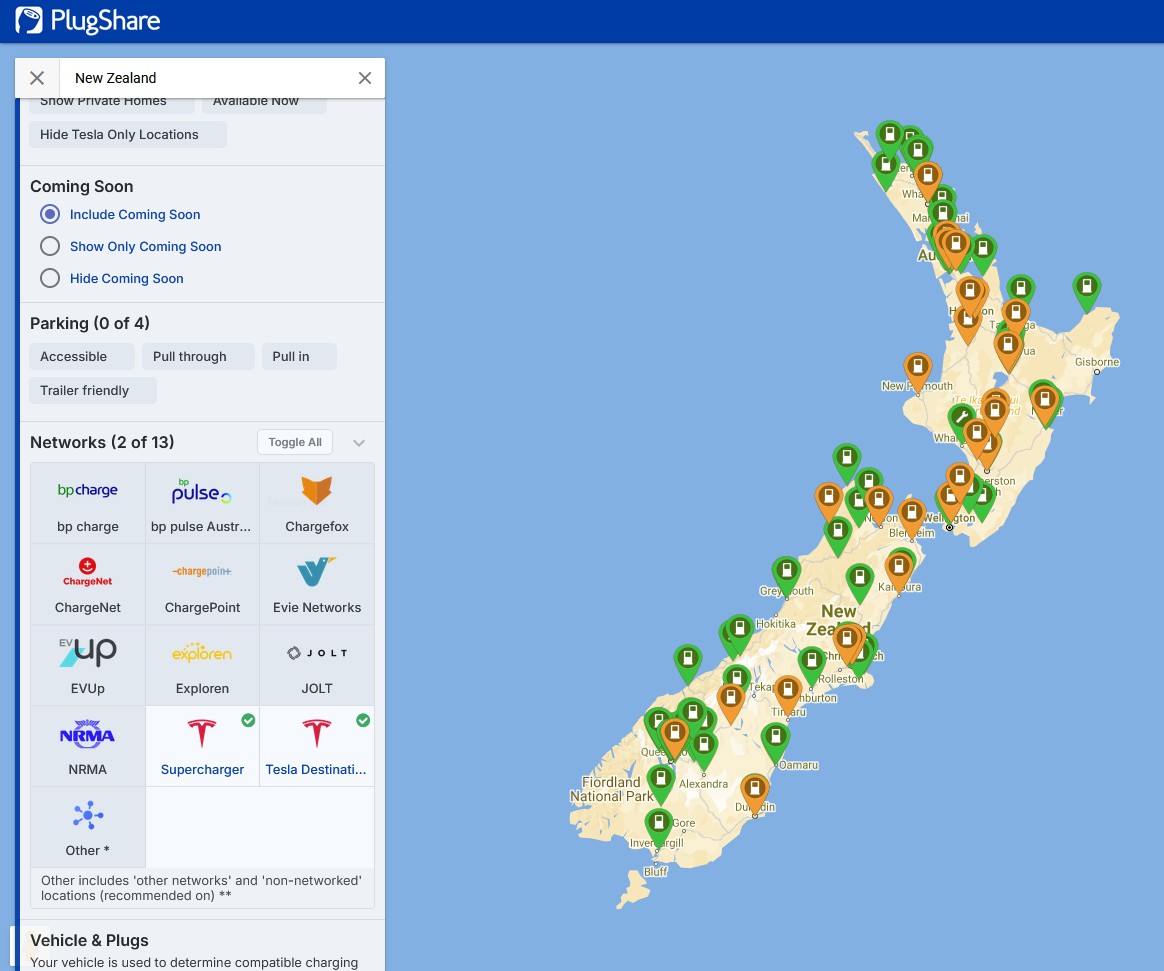Deselect the Supercharger network

click(202, 746)
